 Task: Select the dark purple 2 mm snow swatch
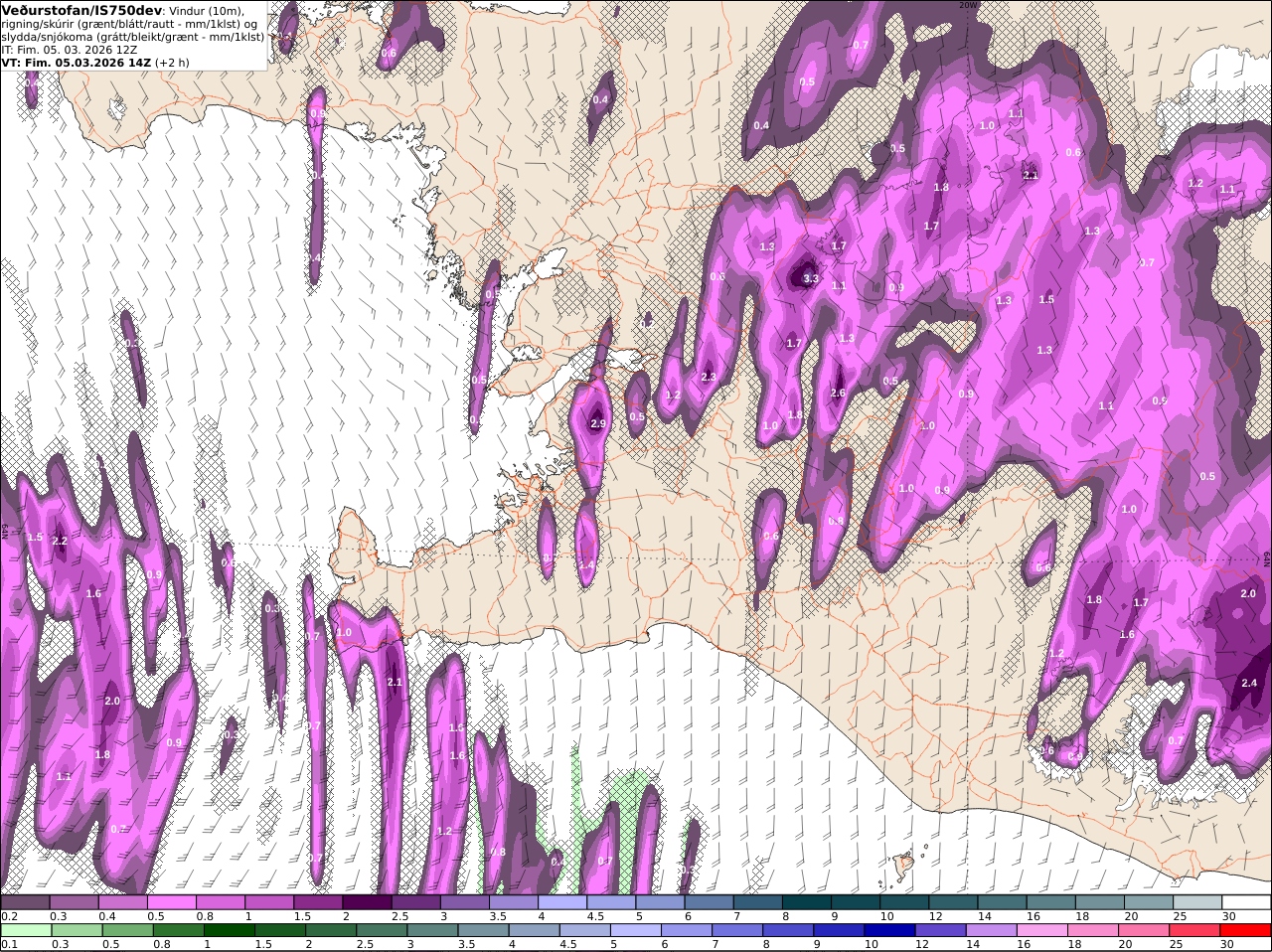click(x=367, y=901)
